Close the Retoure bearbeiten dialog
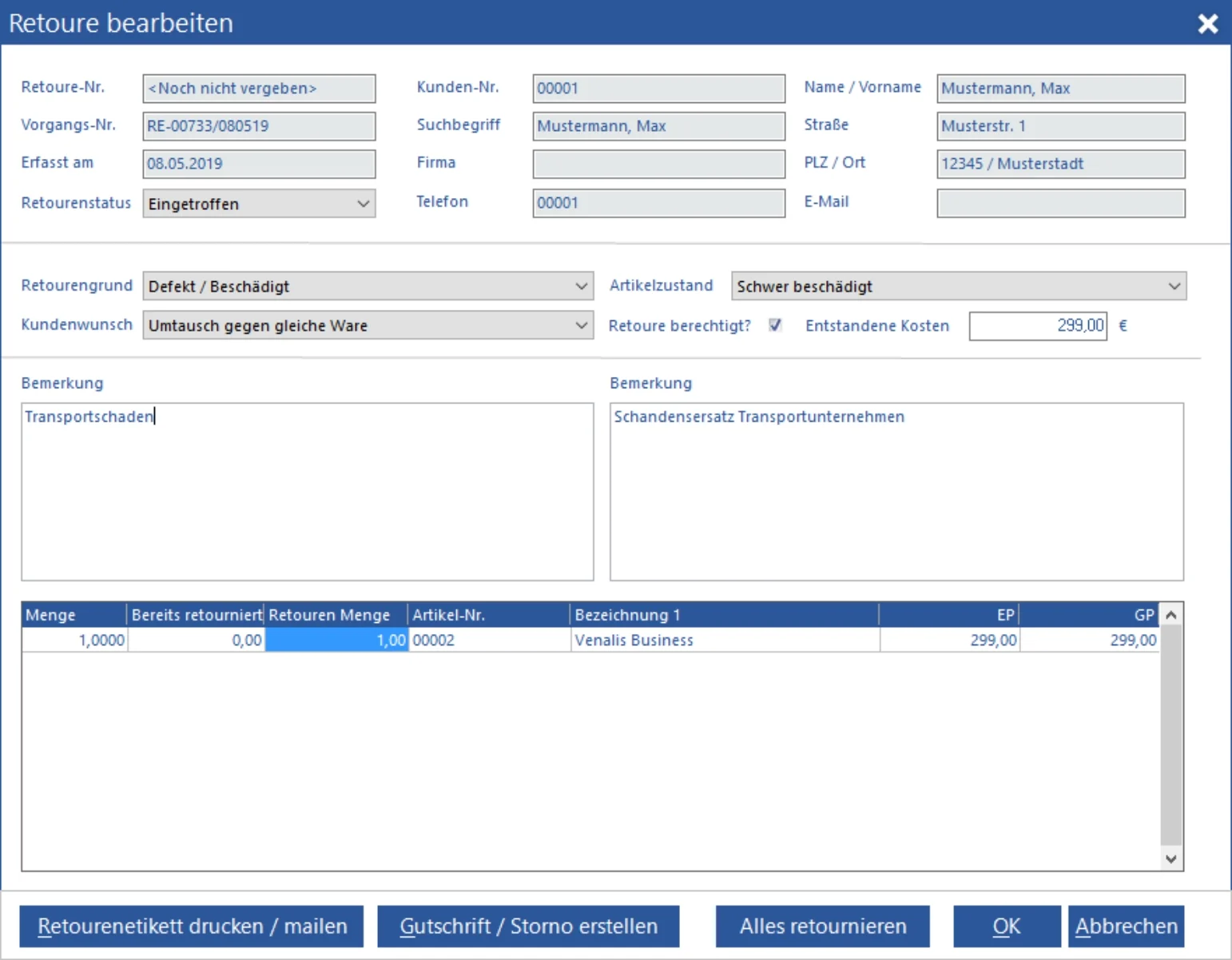1232x960 pixels. point(1207,23)
